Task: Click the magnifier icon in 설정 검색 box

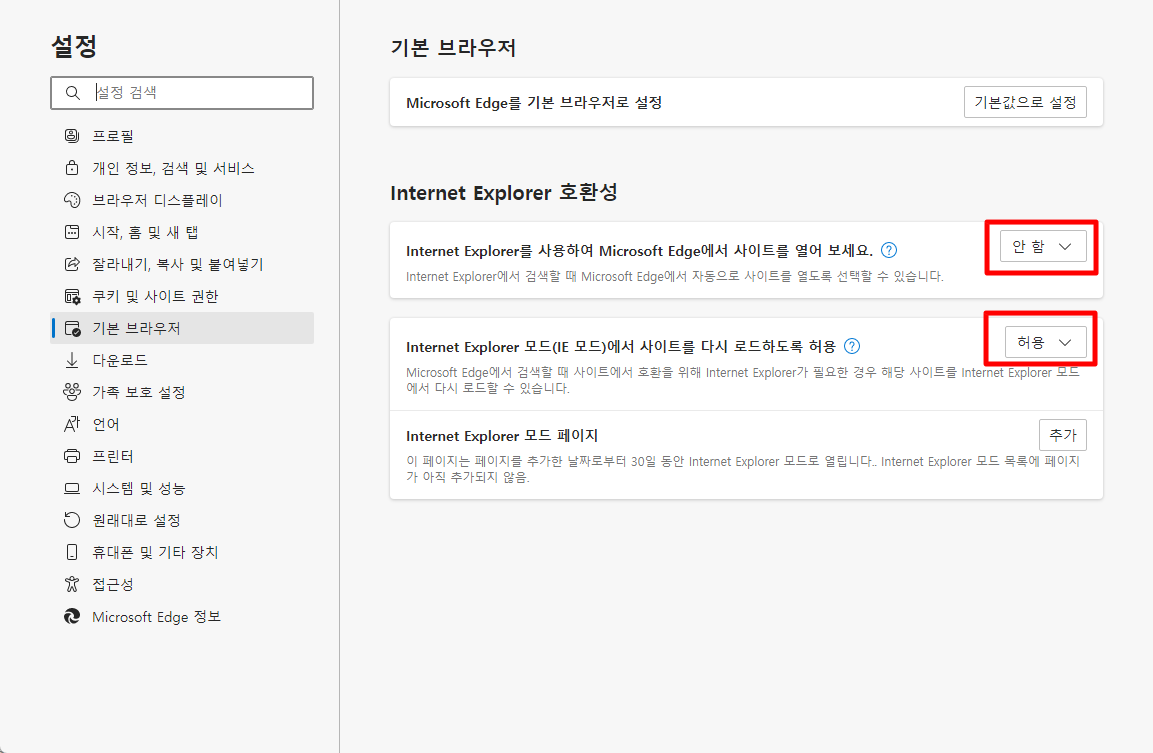Action: (73, 93)
